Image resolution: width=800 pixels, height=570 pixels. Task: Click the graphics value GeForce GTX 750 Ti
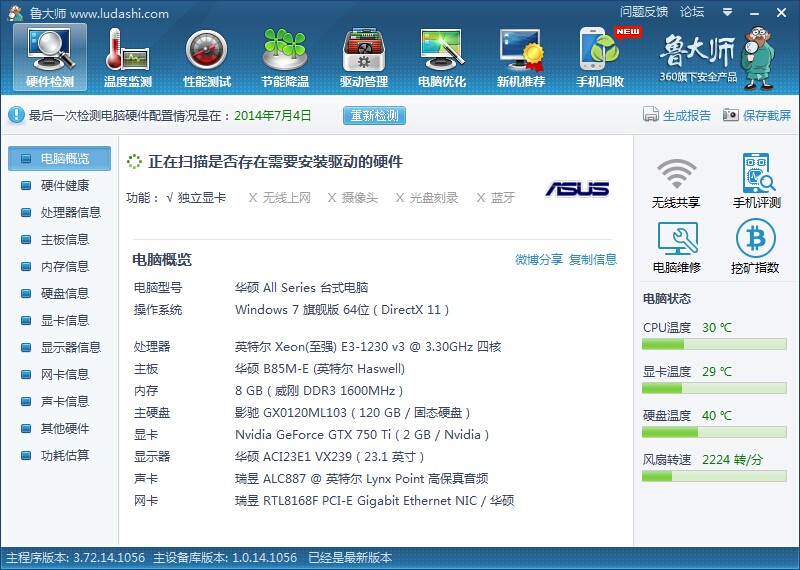362,435
